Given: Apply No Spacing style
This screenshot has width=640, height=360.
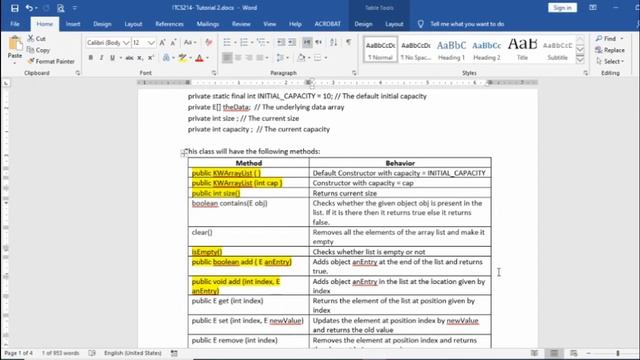Looking at the screenshot, I should coord(416,50).
